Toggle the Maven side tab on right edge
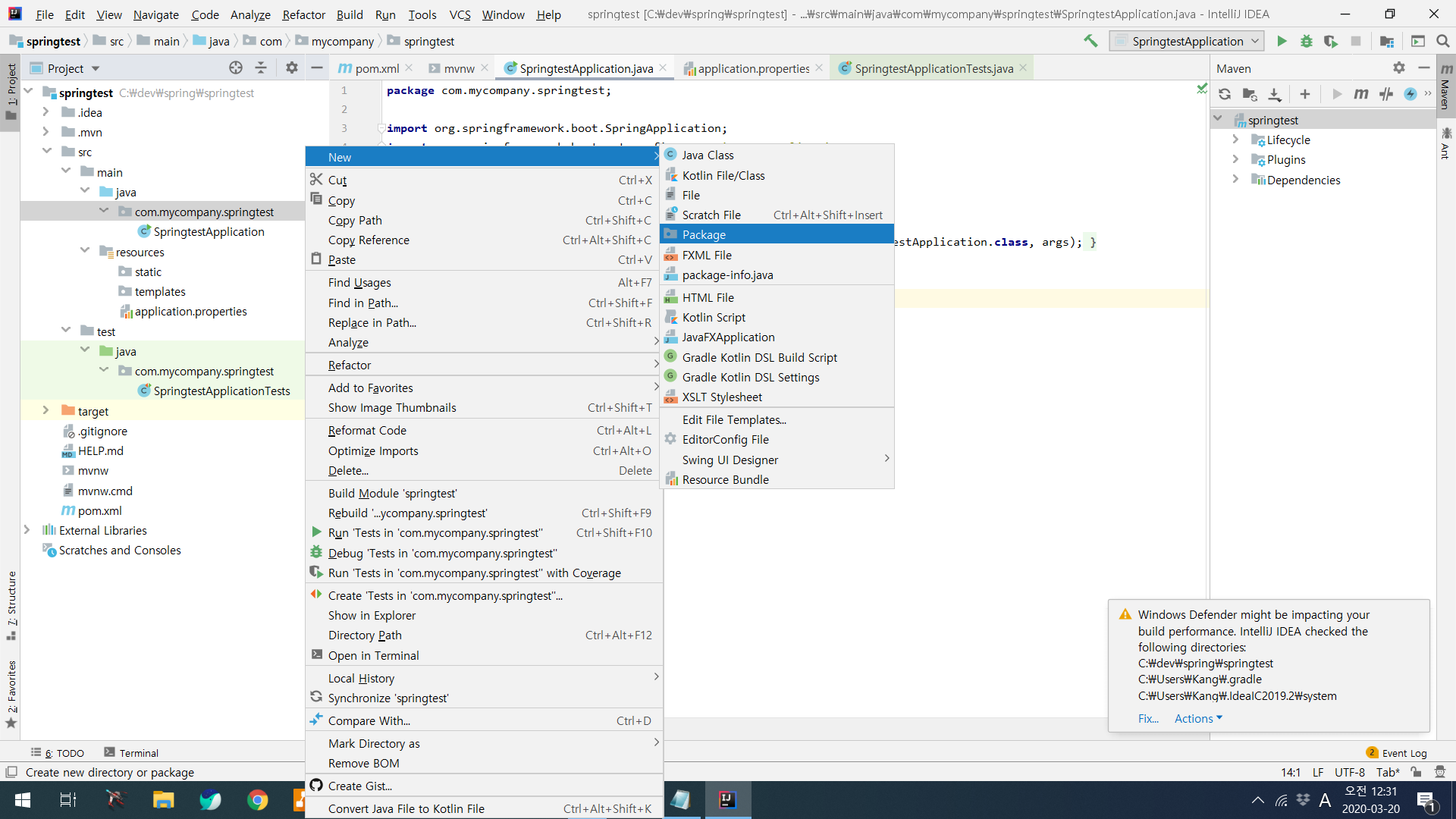The width and height of the screenshot is (1456, 819). (1445, 86)
